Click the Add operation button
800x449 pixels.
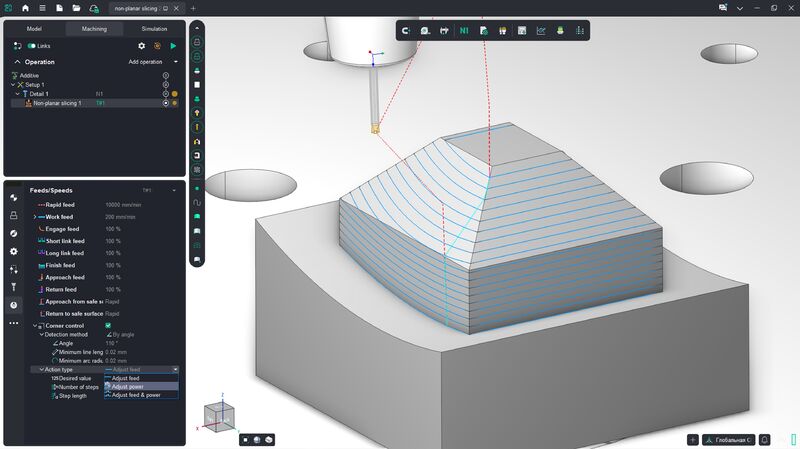145,62
